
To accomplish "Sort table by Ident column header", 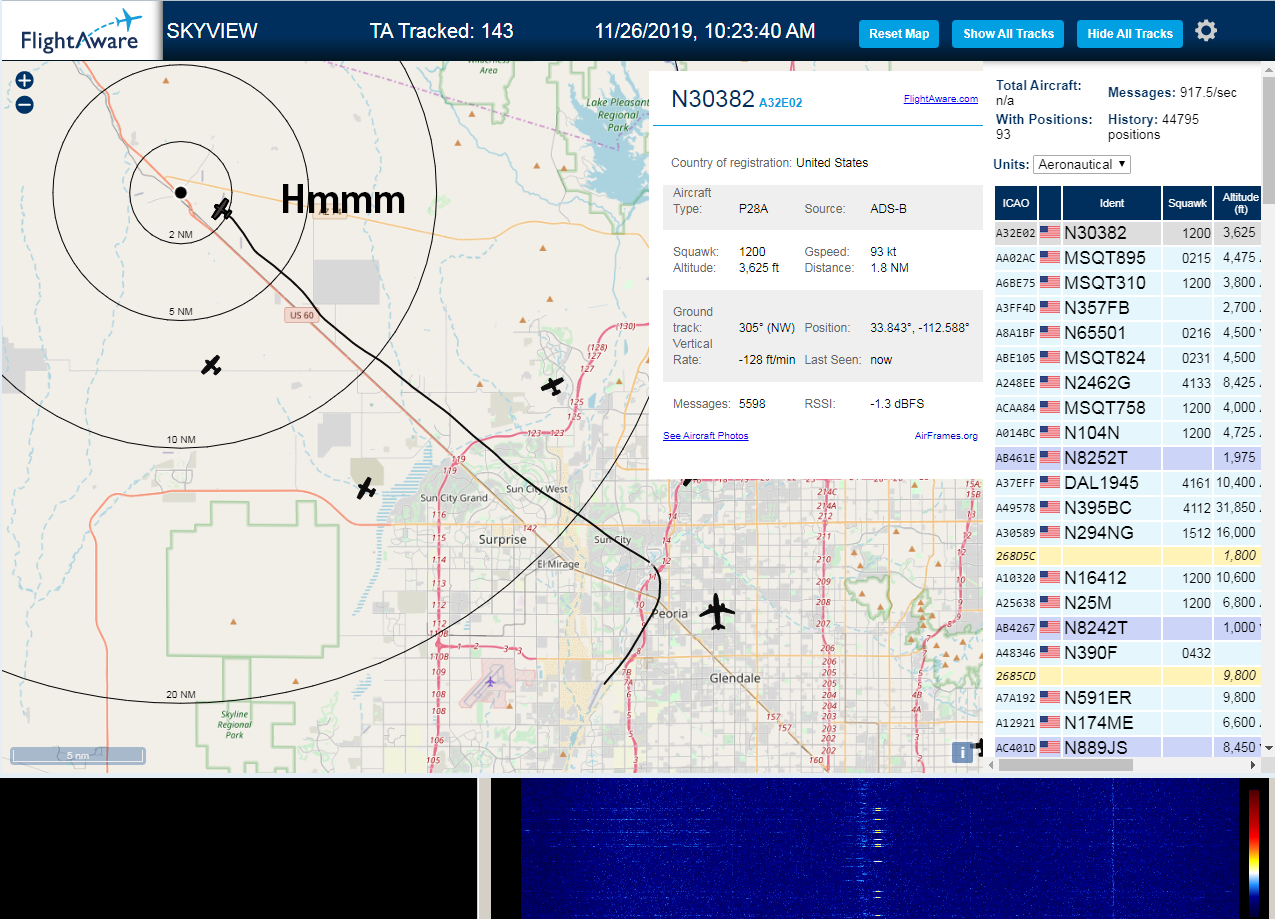I will pyautogui.click(x=1112, y=203).
